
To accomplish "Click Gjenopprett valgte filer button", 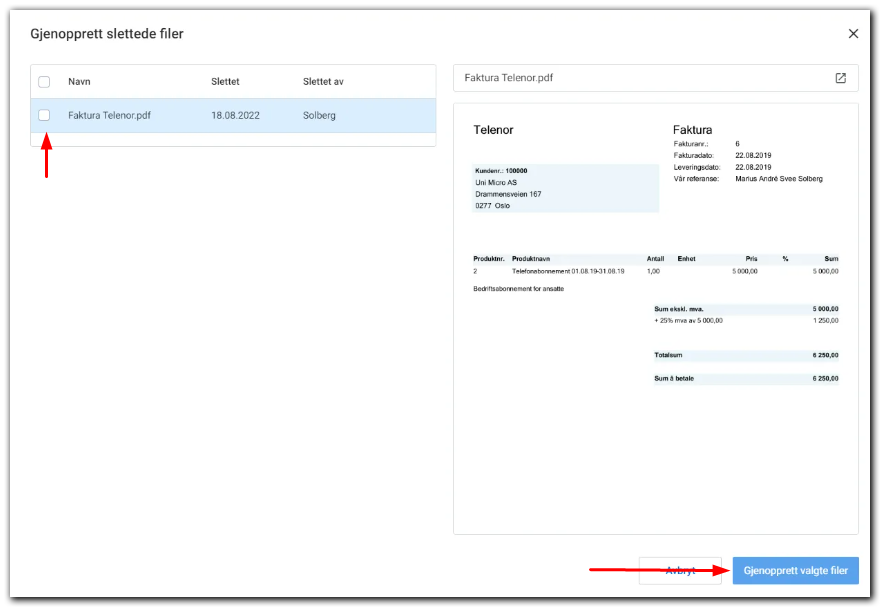I will tap(795, 571).
